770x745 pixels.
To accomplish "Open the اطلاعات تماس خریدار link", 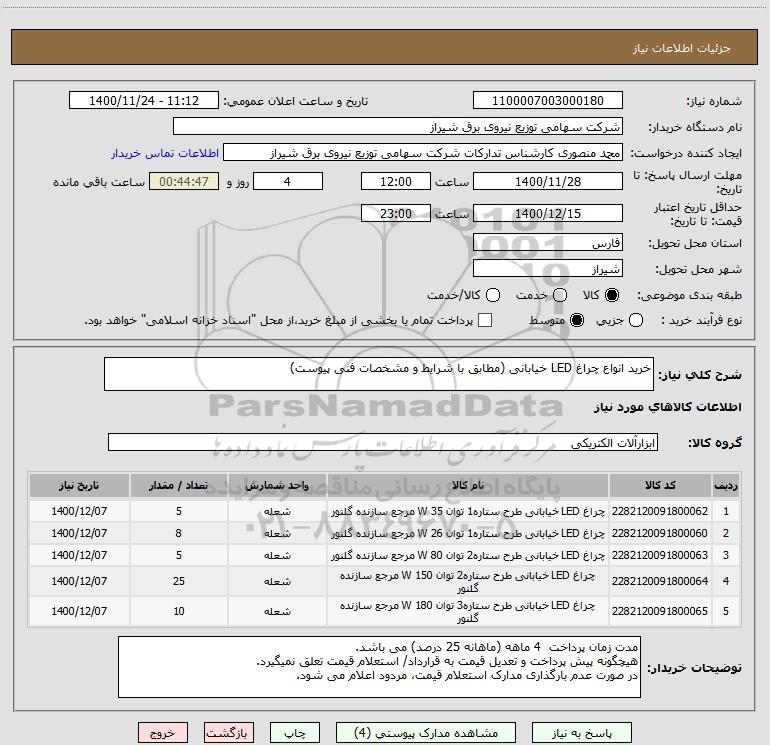I will click(x=165, y=153).
